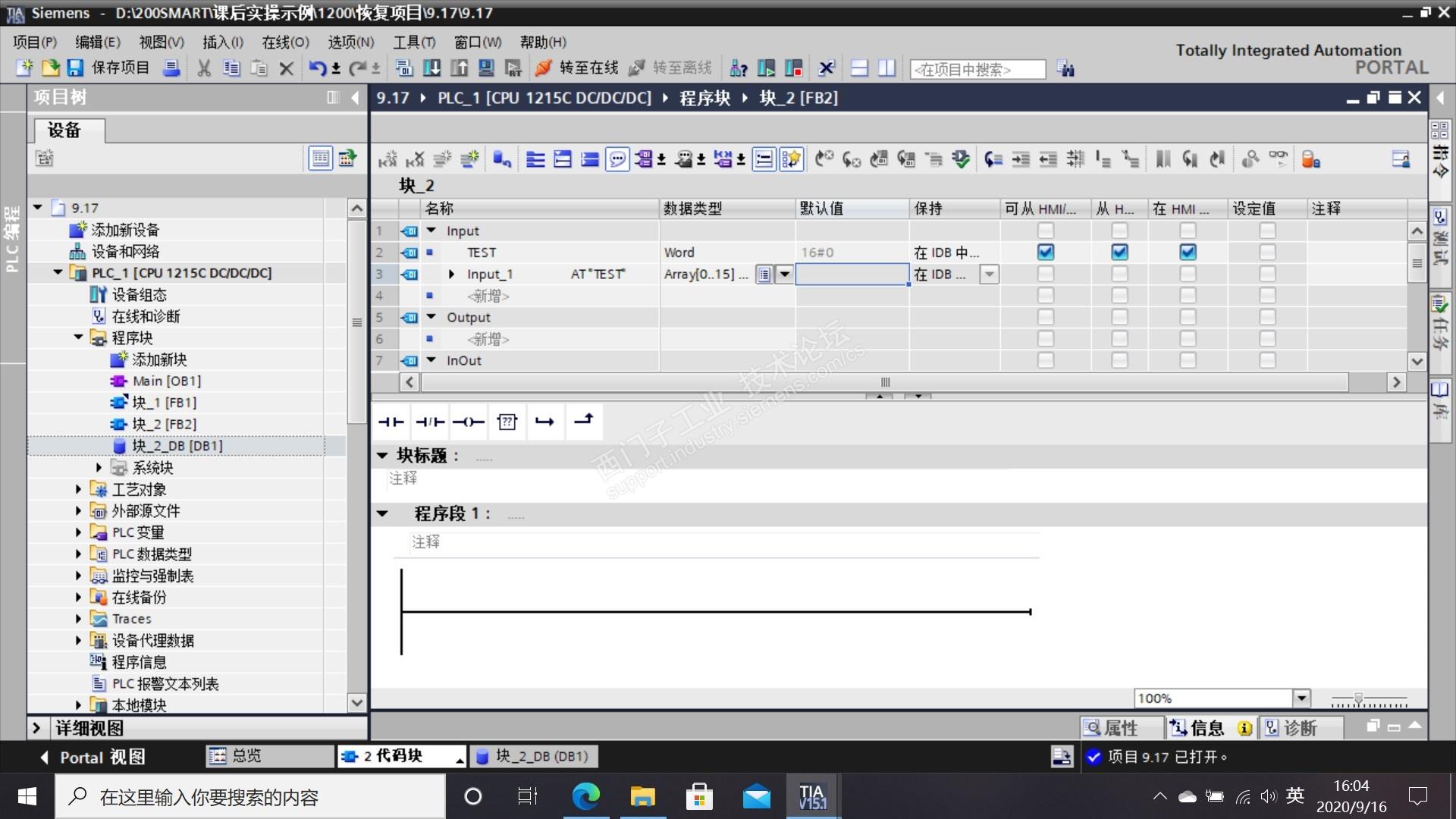Click the editor zoom slider

(x=1359, y=698)
